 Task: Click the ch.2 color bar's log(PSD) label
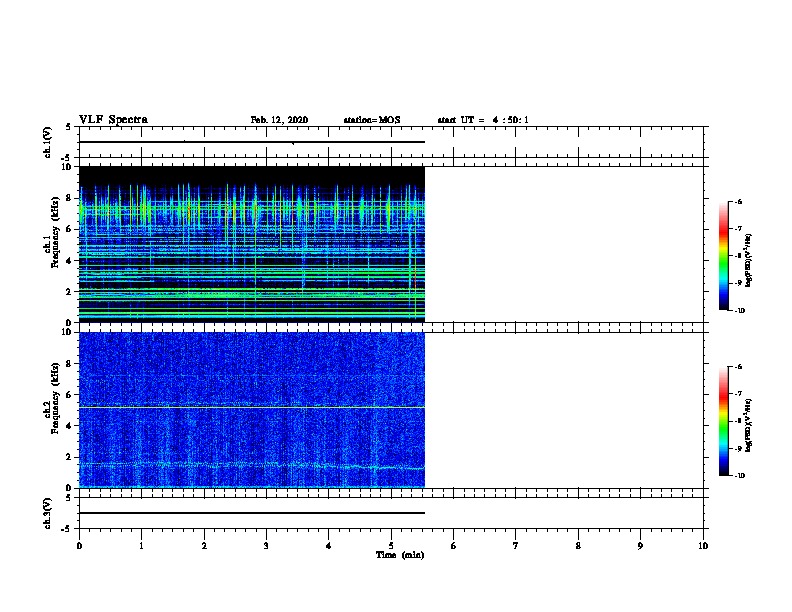749,425
